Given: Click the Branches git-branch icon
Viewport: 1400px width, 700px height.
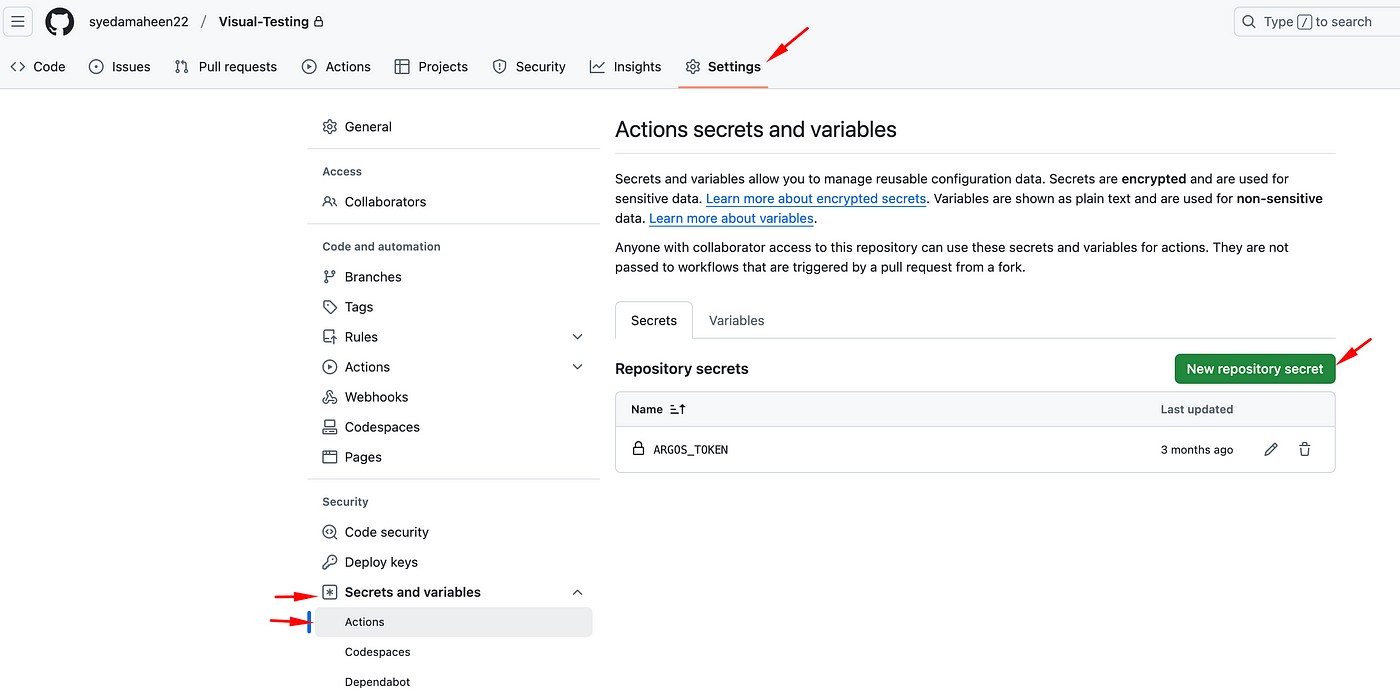Looking at the screenshot, I should coord(330,277).
